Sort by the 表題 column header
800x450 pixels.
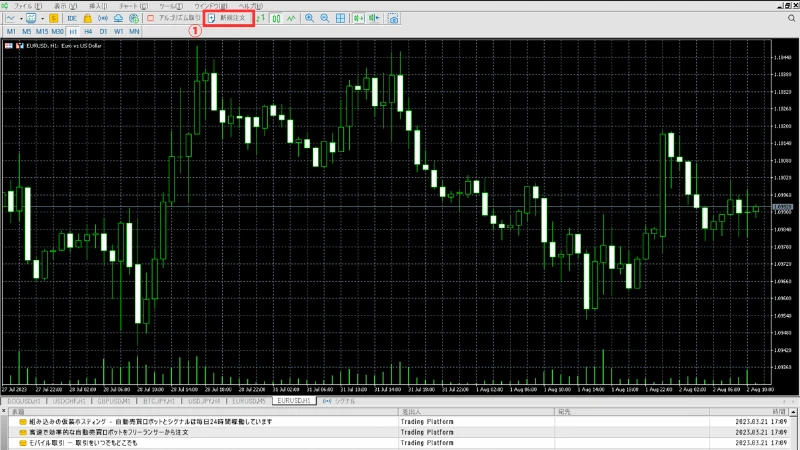pyautogui.click(x=204, y=411)
